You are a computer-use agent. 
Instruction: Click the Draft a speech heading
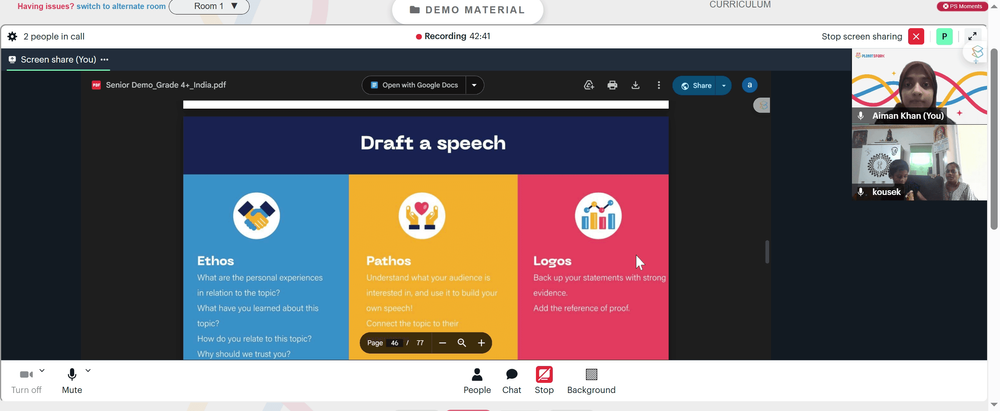pos(433,143)
